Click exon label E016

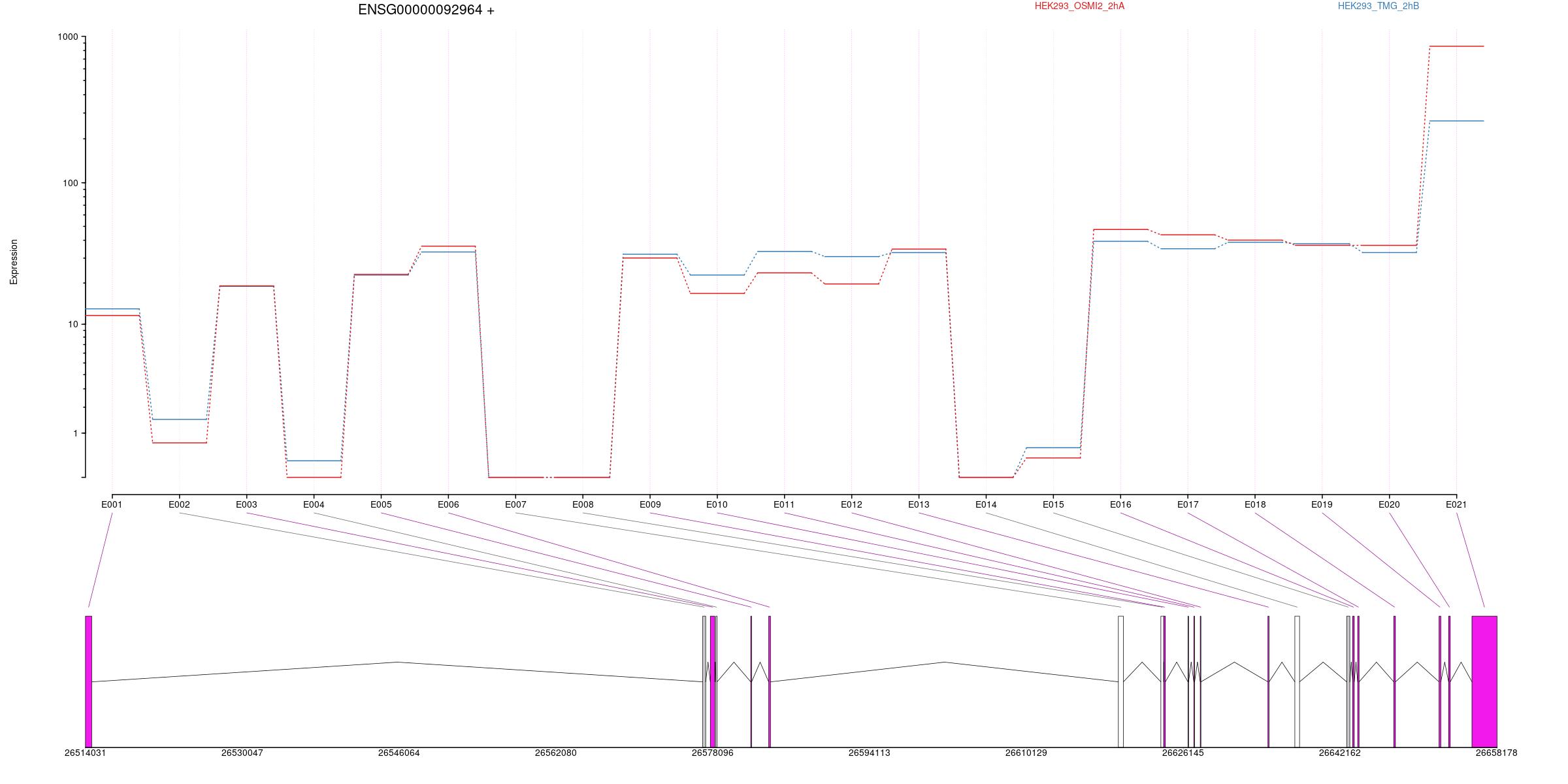click(1120, 504)
